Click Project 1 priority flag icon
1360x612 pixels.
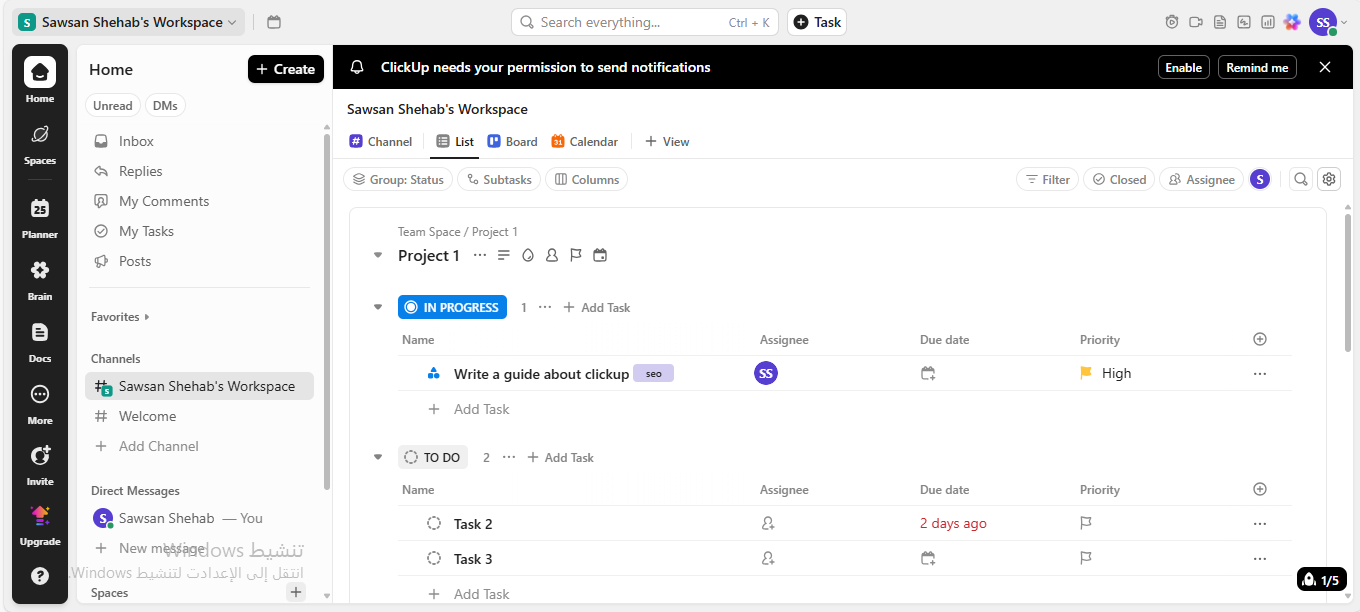[x=576, y=255]
